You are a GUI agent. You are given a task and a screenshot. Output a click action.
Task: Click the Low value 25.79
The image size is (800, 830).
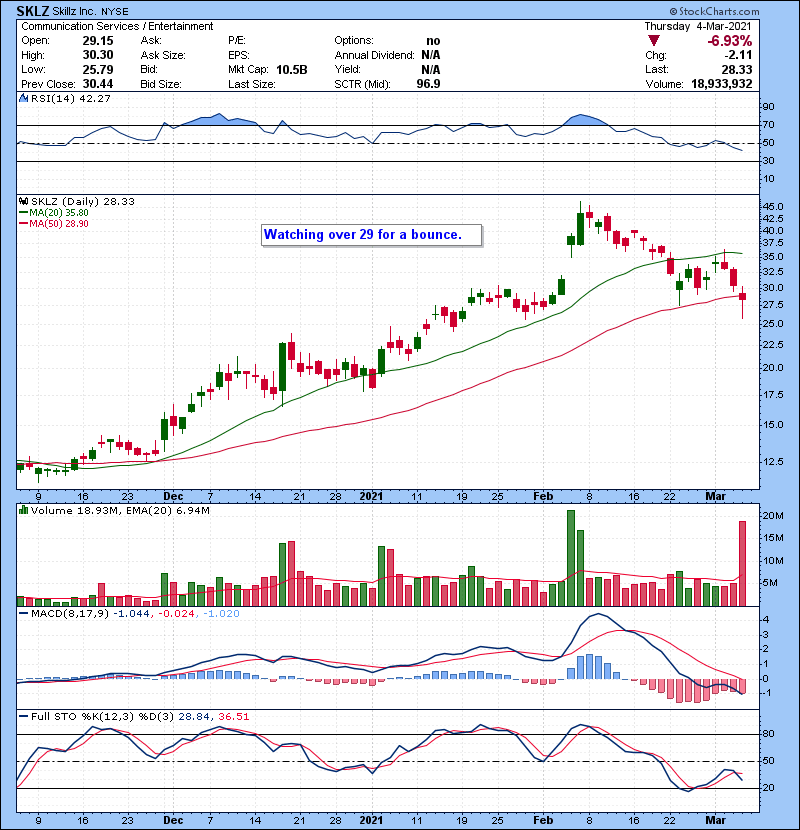pyautogui.click(x=97, y=69)
